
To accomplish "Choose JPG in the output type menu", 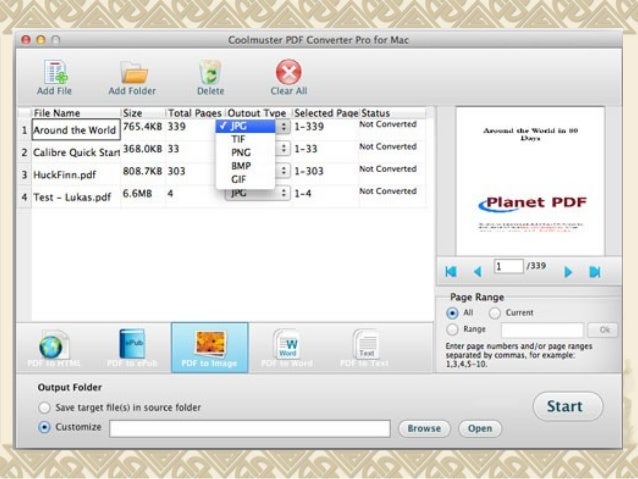I will point(245,126).
